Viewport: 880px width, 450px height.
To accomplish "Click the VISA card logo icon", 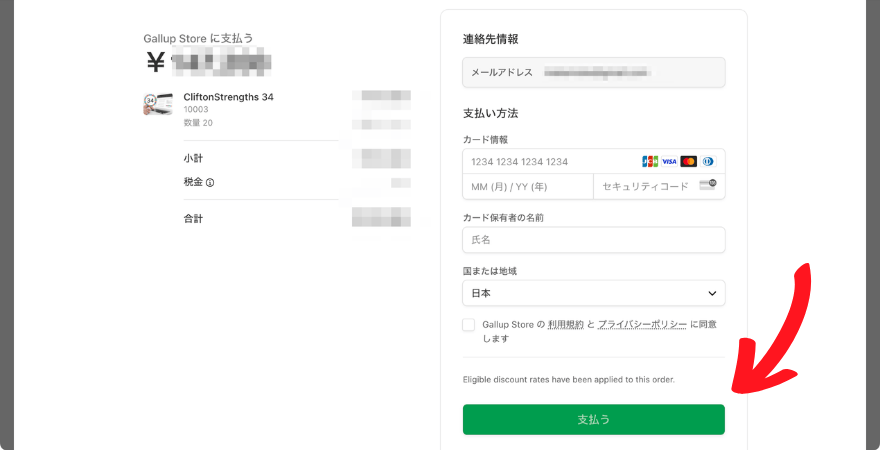I will 669,162.
